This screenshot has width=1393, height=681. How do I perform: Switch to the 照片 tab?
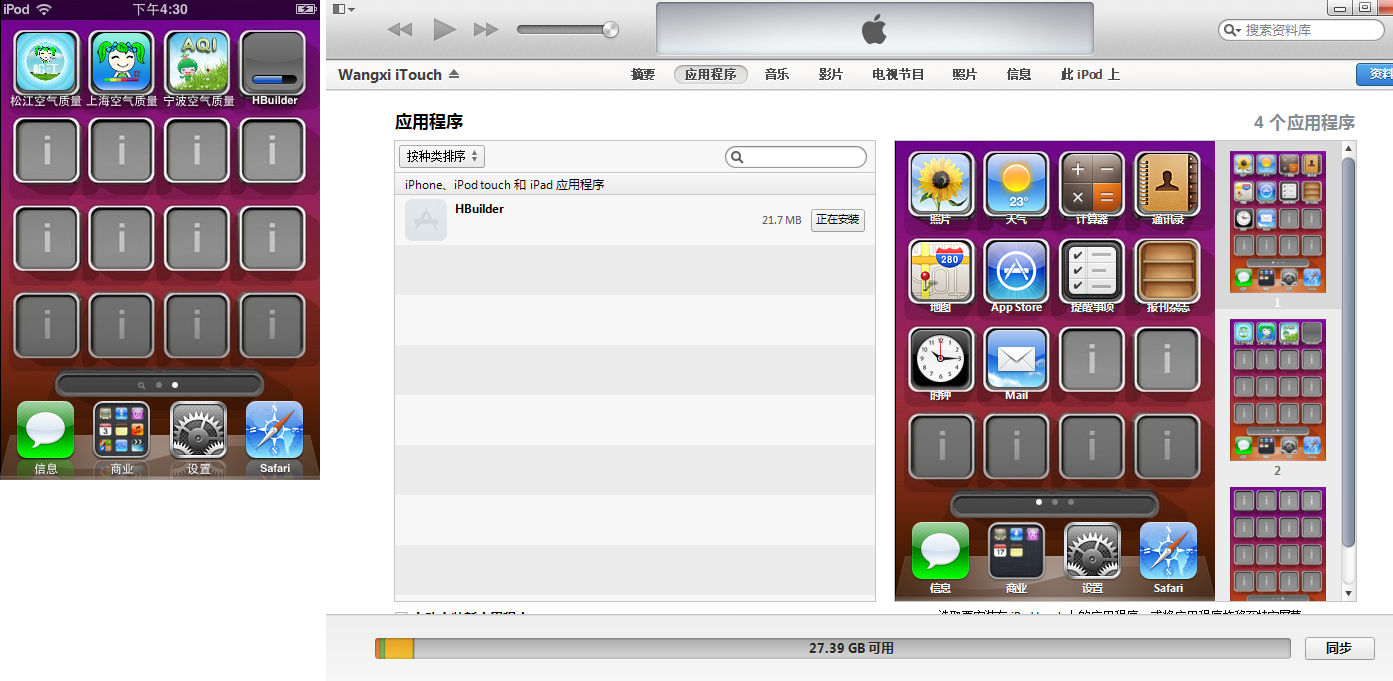pyautogui.click(x=965, y=74)
